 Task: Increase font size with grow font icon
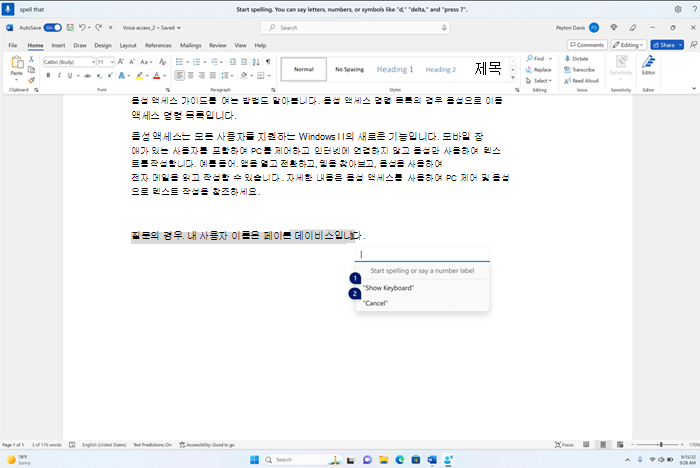(x=121, y=62)
